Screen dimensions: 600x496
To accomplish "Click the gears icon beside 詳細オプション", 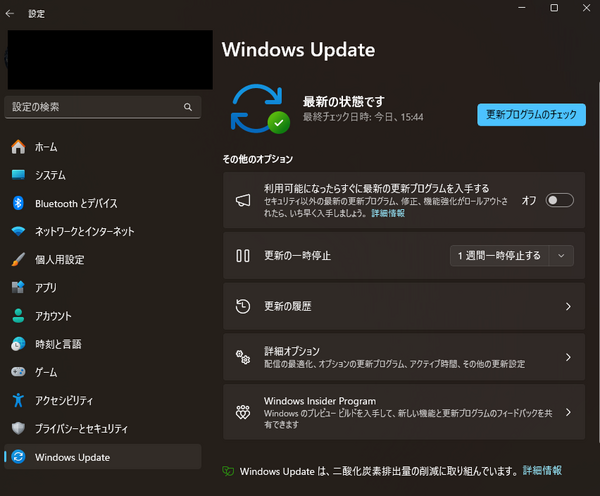I will point(243,357).
